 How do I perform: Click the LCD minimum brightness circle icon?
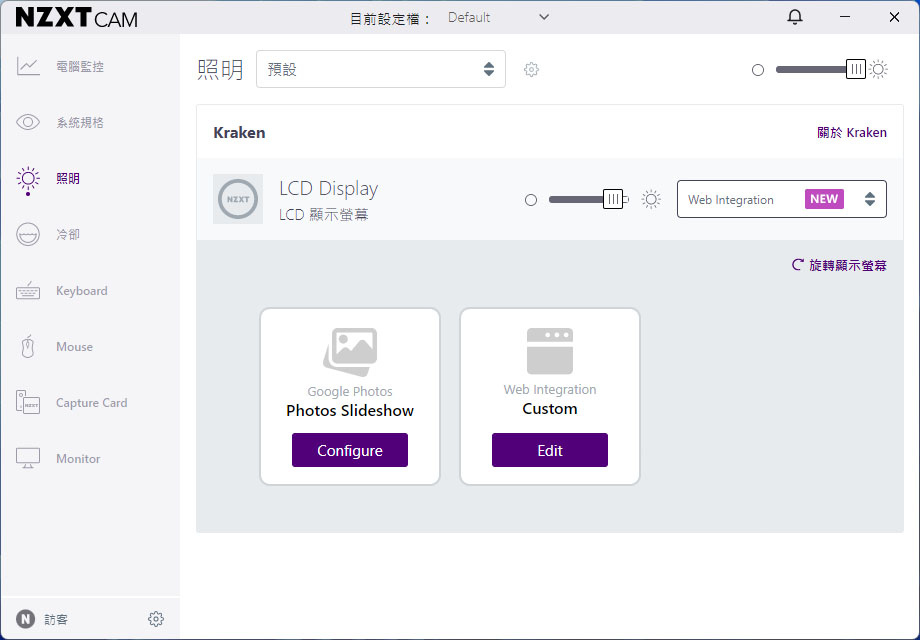tap(531, 200)
